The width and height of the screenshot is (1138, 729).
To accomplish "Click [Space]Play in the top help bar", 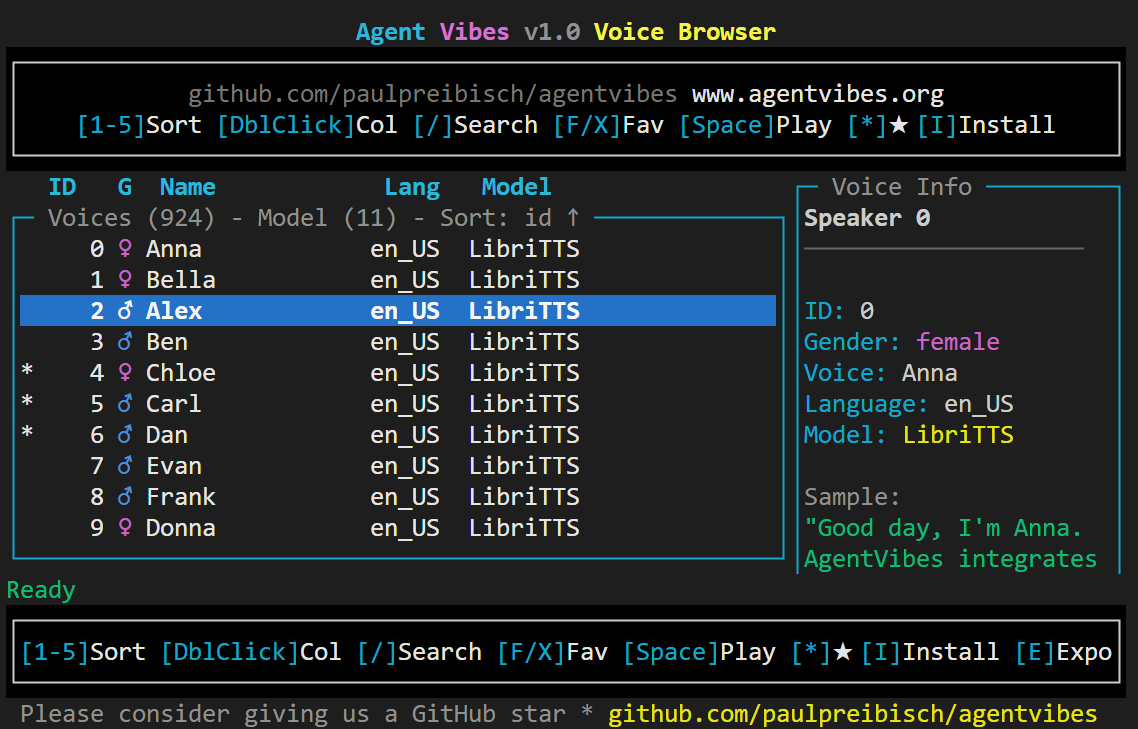I will coord(756,125).
